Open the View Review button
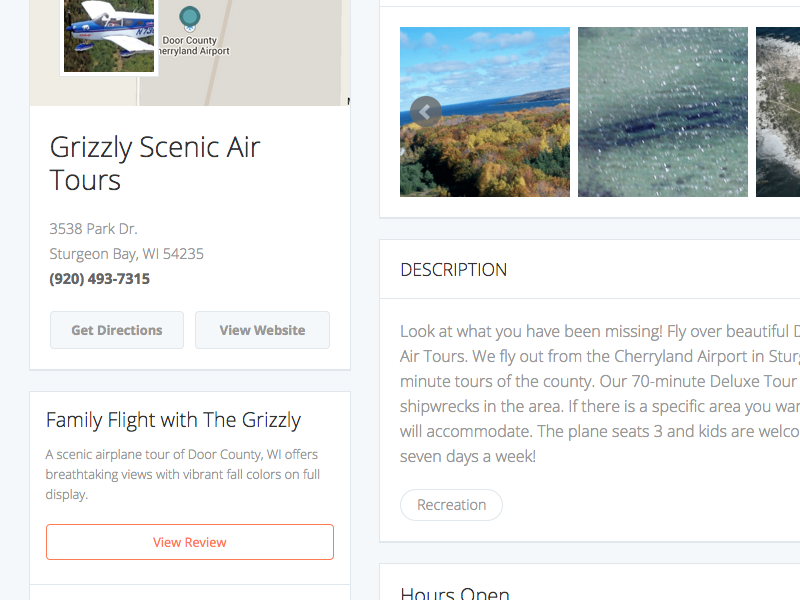Viewport: 800px width, 600px height. 190,542
